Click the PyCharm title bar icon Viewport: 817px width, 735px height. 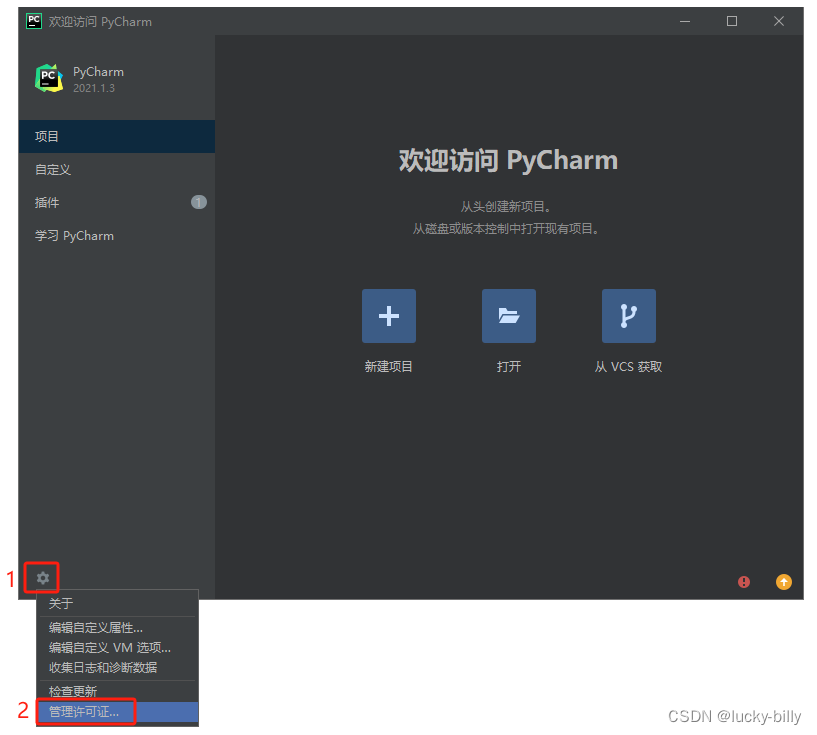34,21
